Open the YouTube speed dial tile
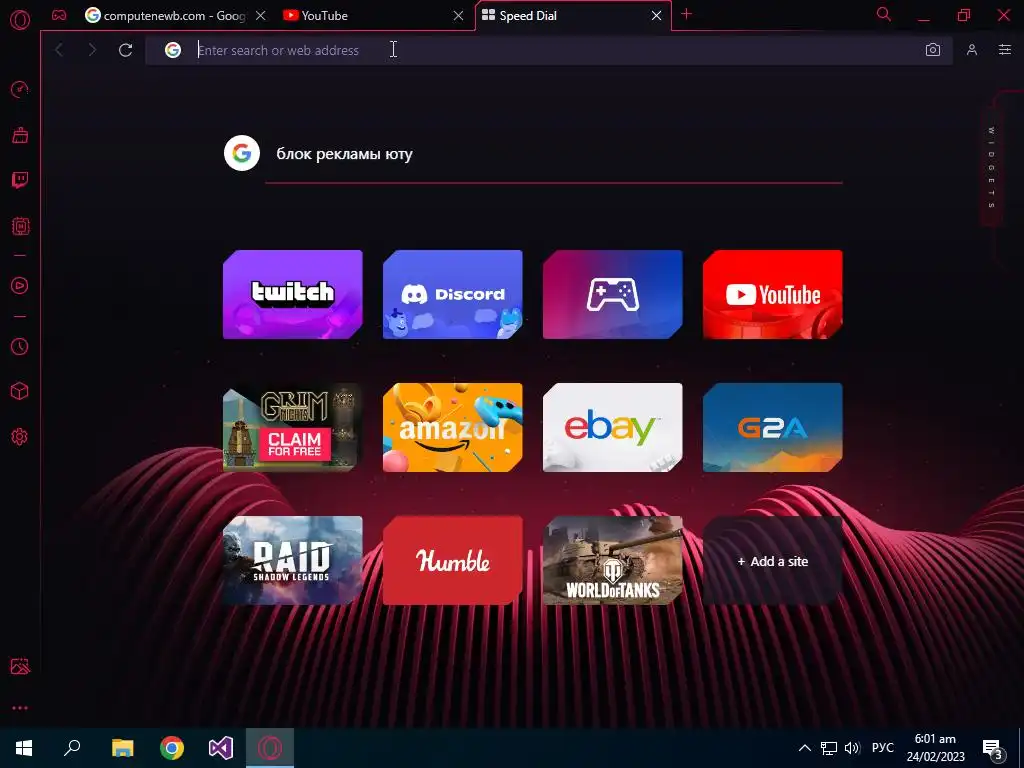This screenshot has height=768, width=1024. 773,295
